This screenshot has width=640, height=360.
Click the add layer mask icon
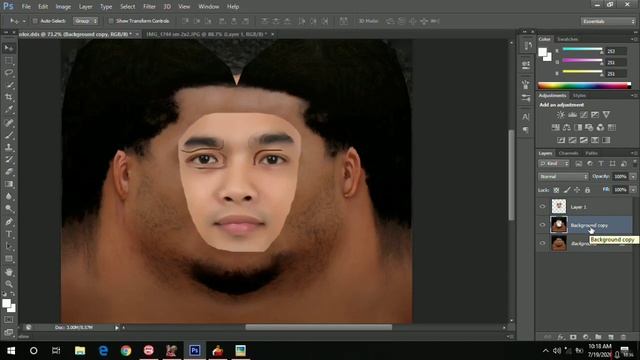[573, 337]
